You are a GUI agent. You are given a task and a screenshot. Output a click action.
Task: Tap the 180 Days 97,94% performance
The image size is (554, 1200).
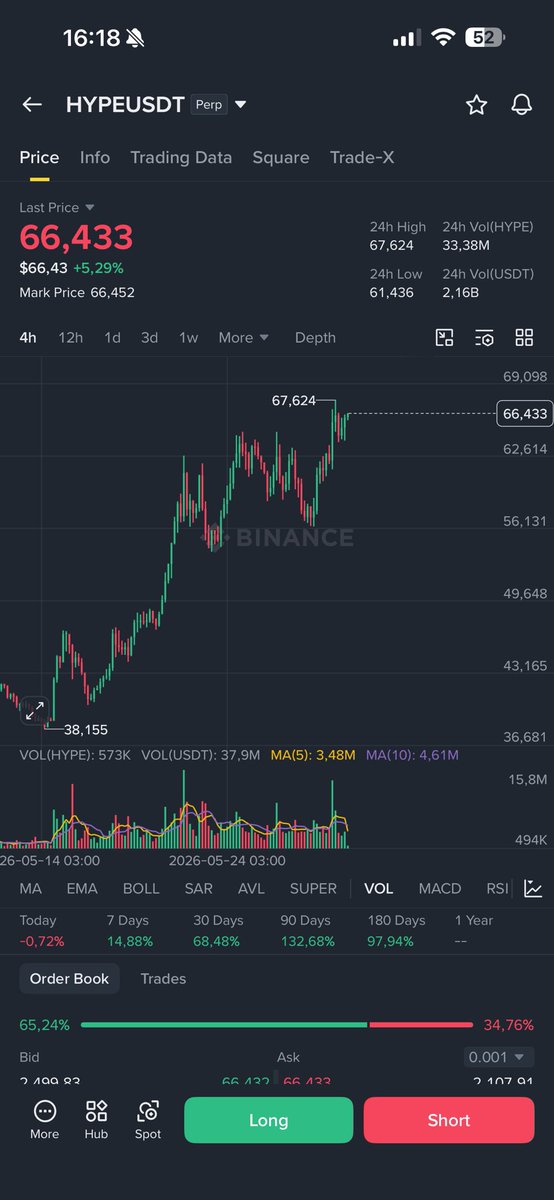coord(397,931)
